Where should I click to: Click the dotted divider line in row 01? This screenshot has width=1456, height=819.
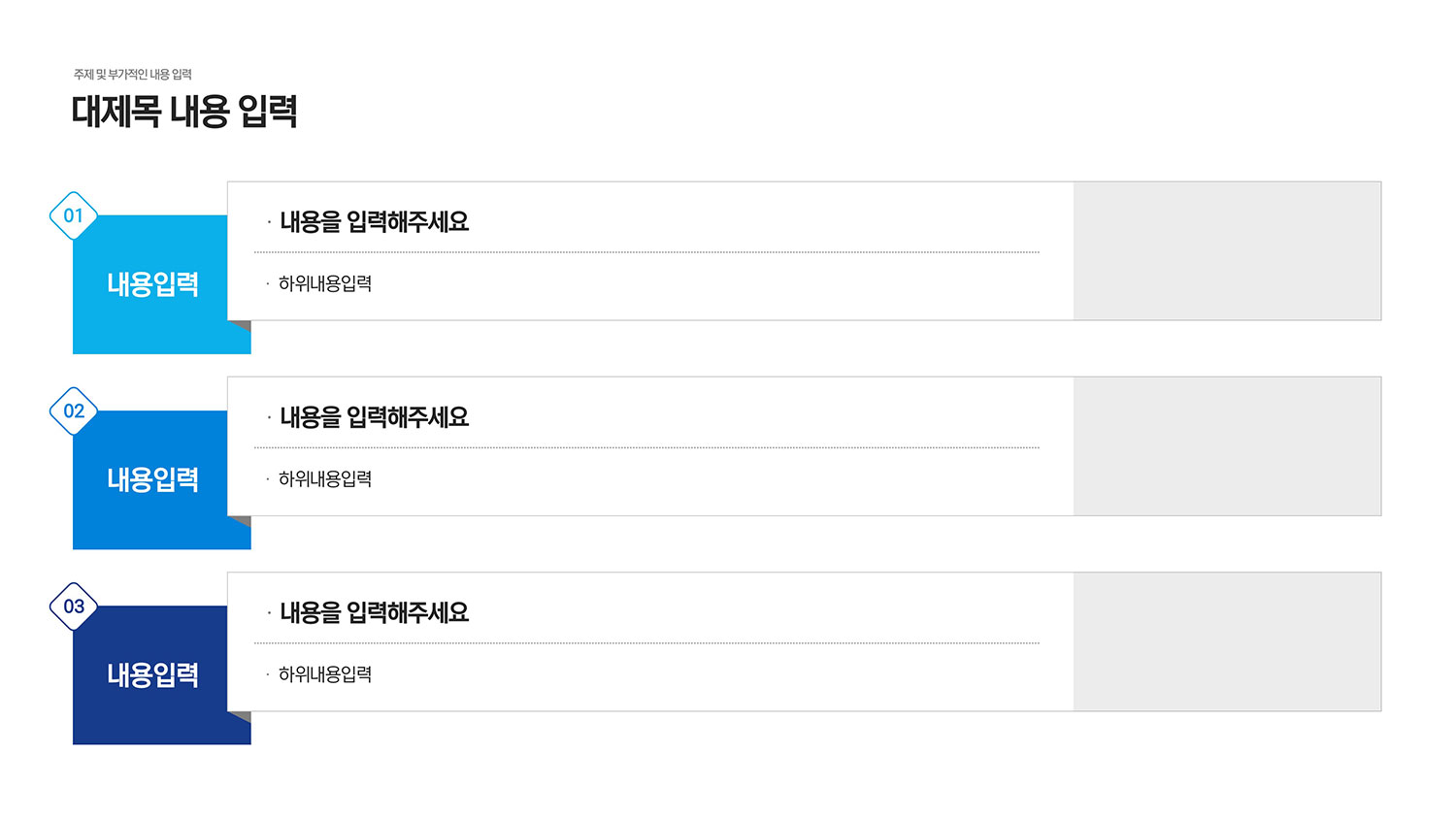click(x=646, y=252)
